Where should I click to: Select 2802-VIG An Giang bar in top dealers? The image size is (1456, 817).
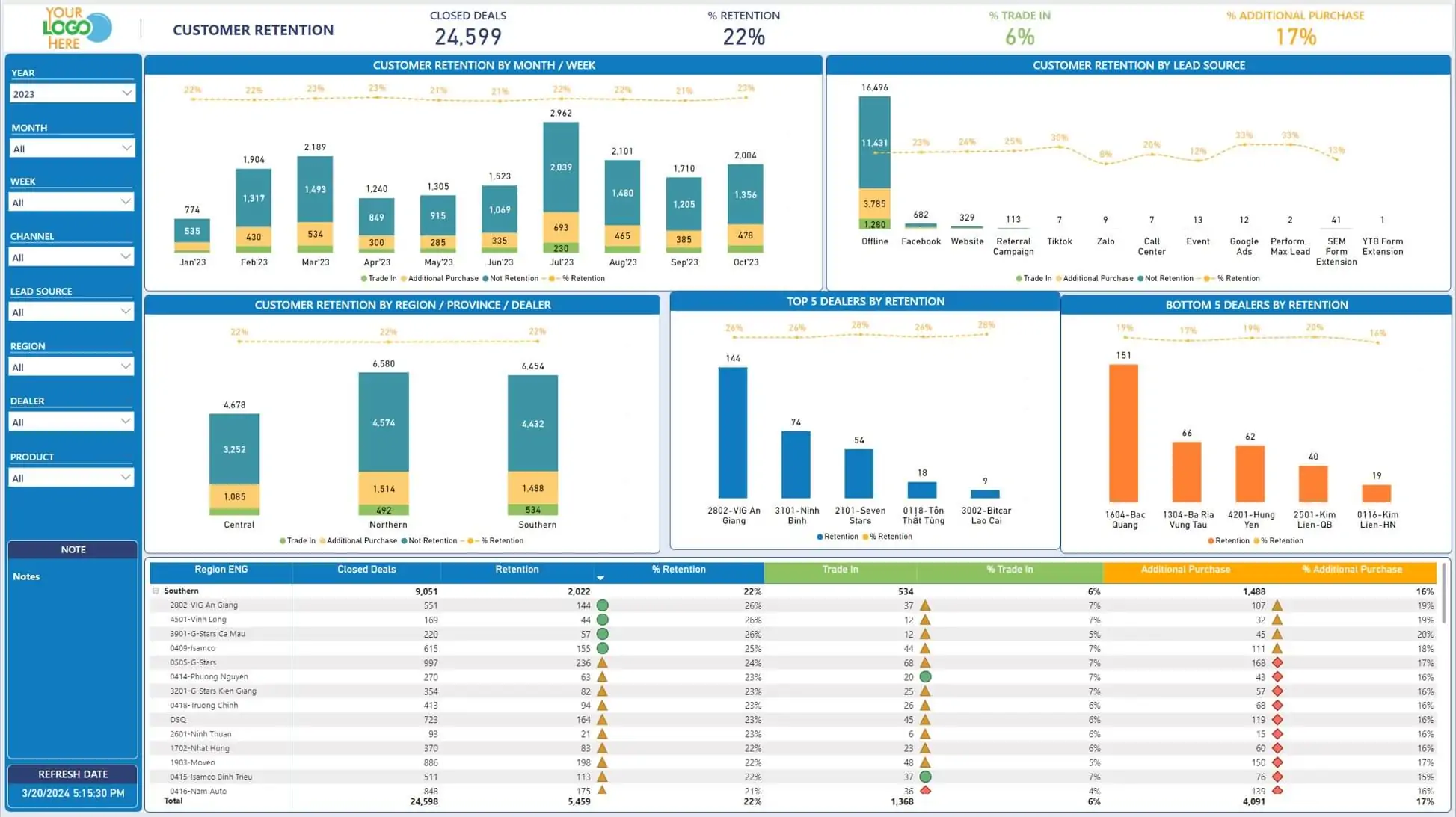coord(733,433)
